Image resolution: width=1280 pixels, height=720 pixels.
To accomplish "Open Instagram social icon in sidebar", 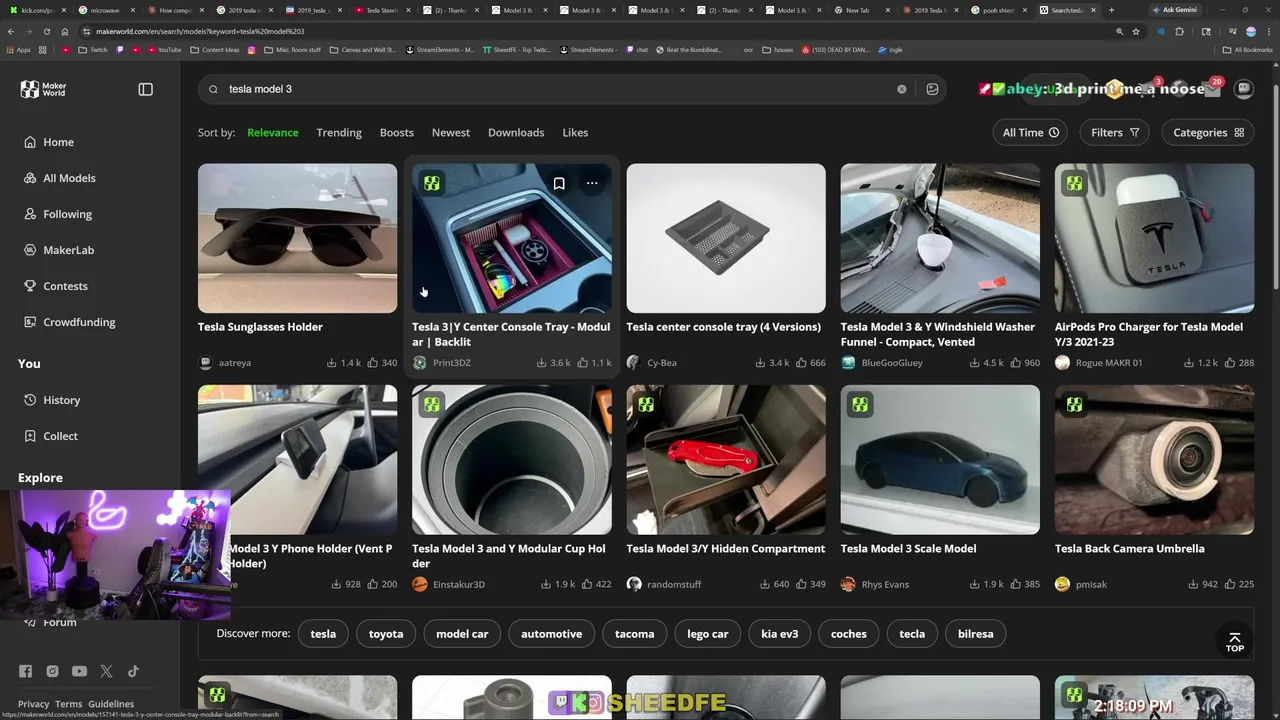I will tap(52, 671).
